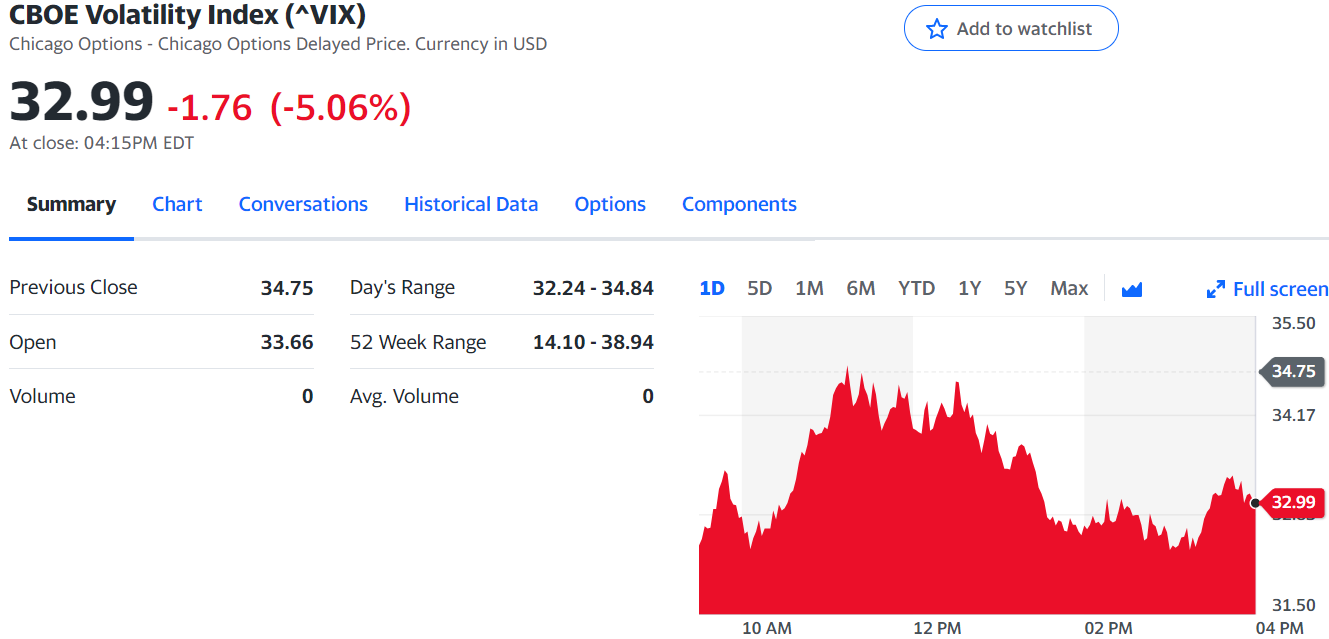Image resolution: width=1329 pixels, height=639 pixels.
Task: Click the Volume label
Action: [x=42, y=396]
